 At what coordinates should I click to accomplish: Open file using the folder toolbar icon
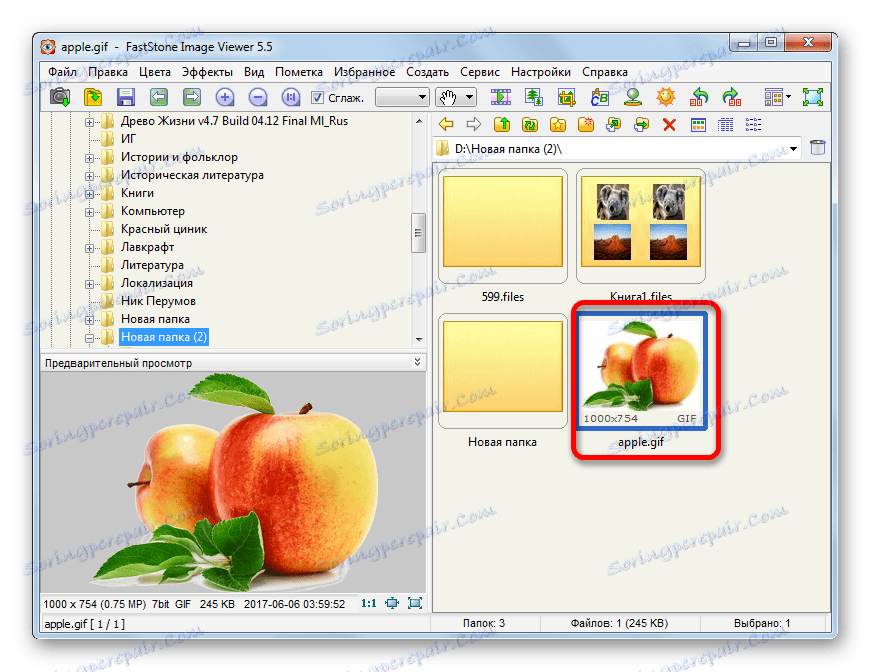93,97
